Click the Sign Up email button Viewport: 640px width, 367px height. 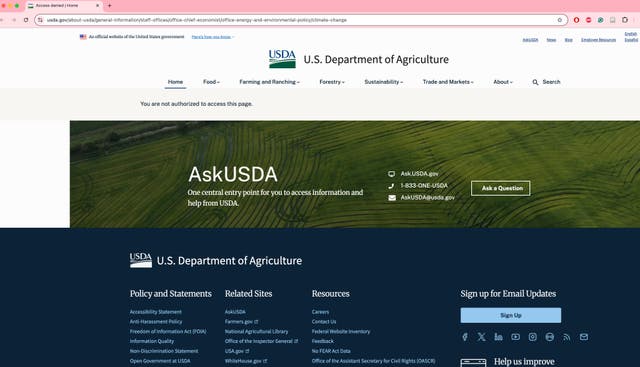pyautogui.click(x=511, y=315)
